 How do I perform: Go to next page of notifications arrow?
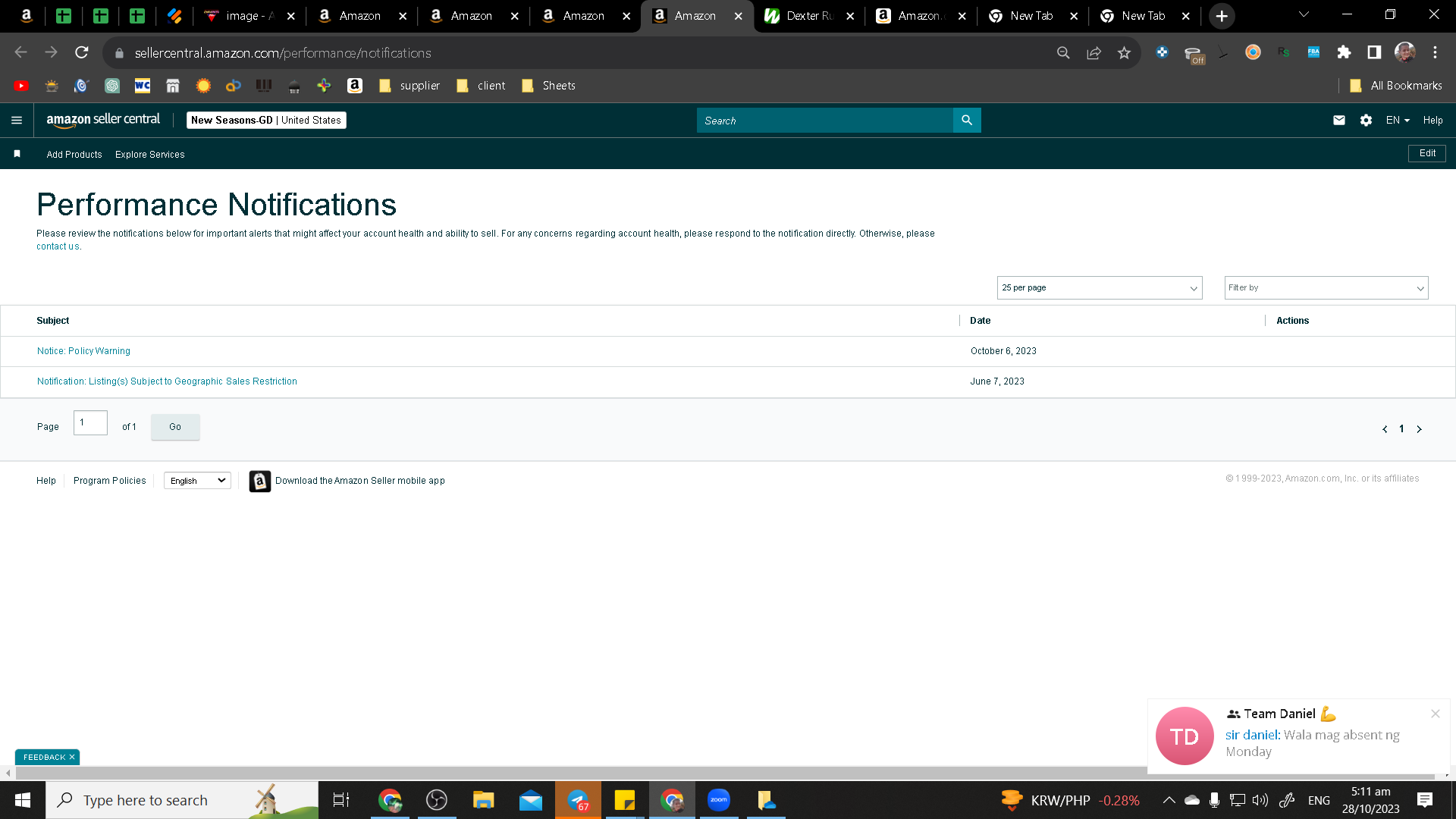[1419, 429]
